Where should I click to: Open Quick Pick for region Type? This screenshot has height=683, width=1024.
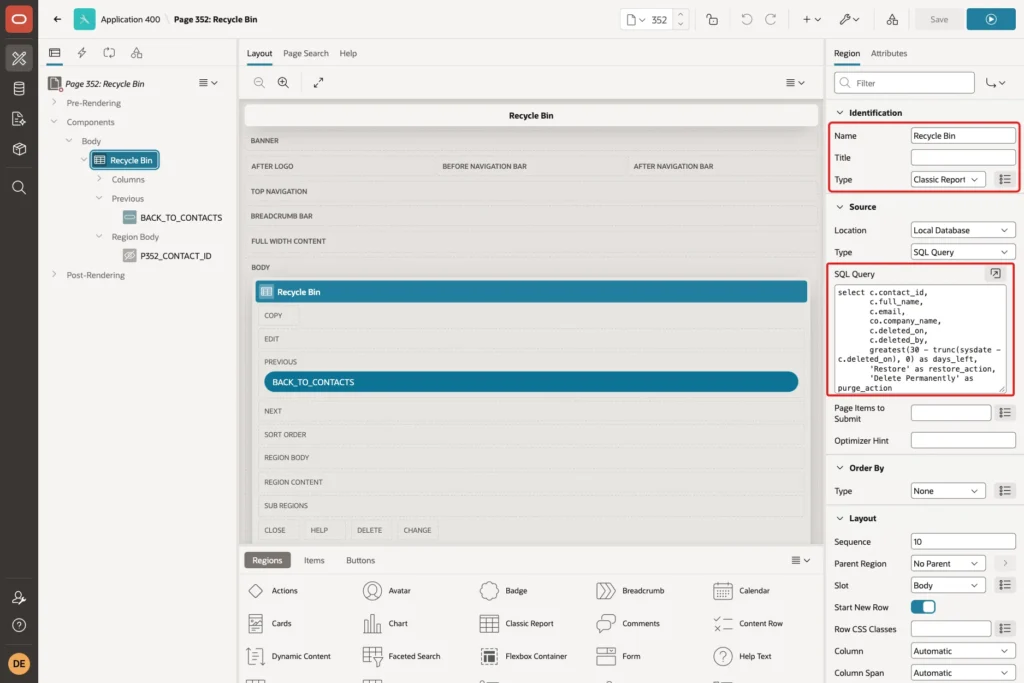coord(1005,179)
